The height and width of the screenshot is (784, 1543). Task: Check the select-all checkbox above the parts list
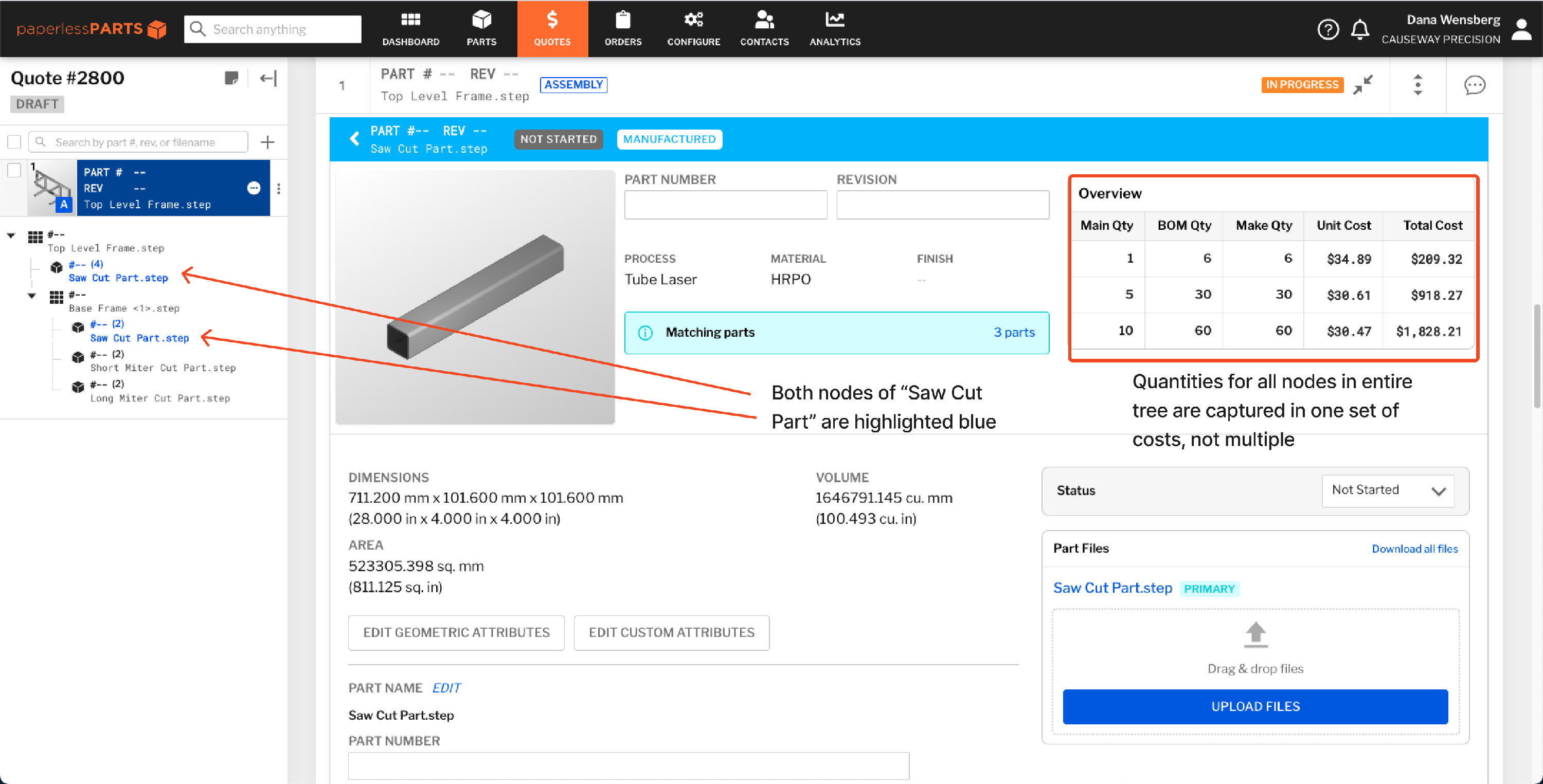tap(14, 141)
